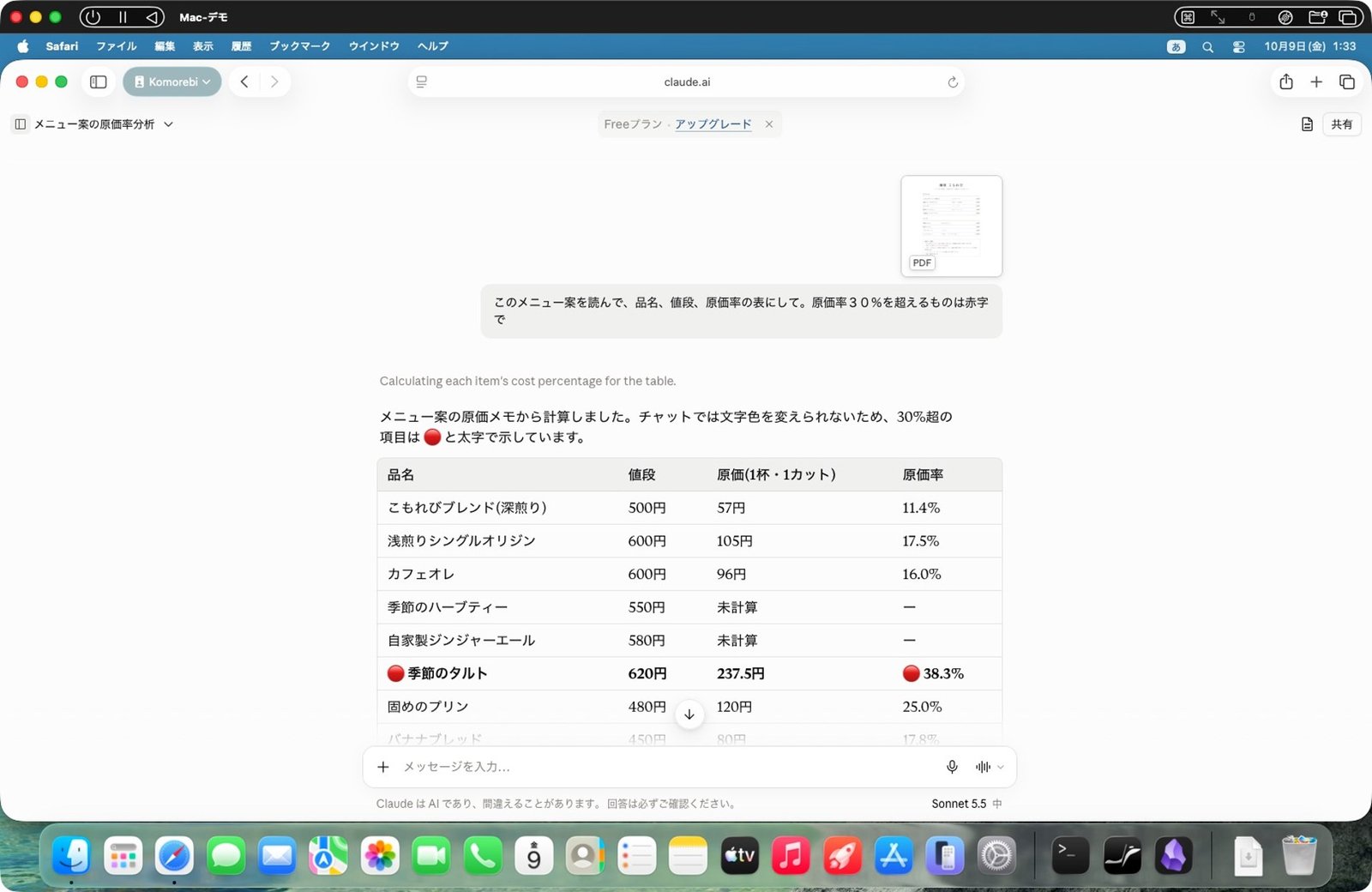
Task: Open the ファイル menu
Action: [117, 46]
